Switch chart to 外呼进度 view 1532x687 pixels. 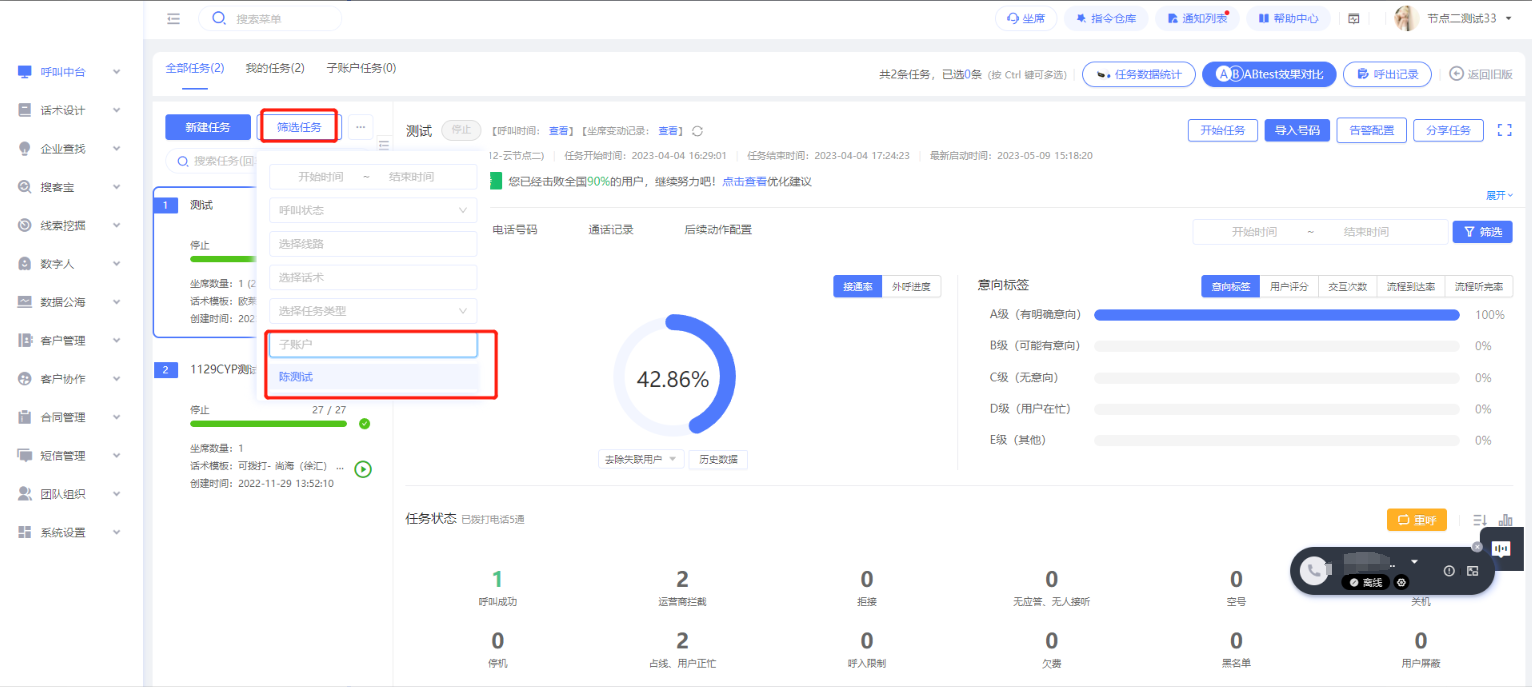[911, 287]
